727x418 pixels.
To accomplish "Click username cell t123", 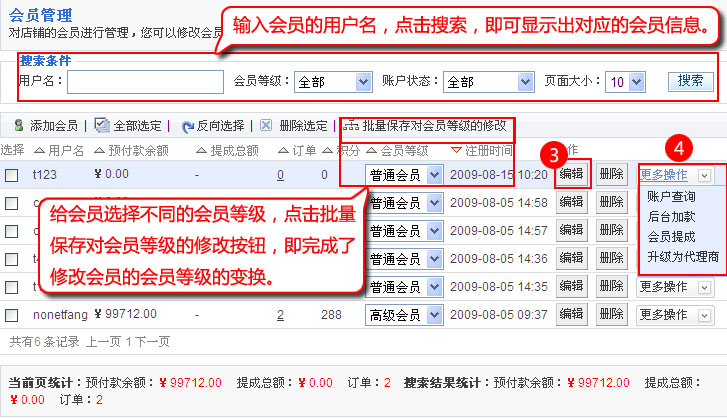I will coord(45,175).
